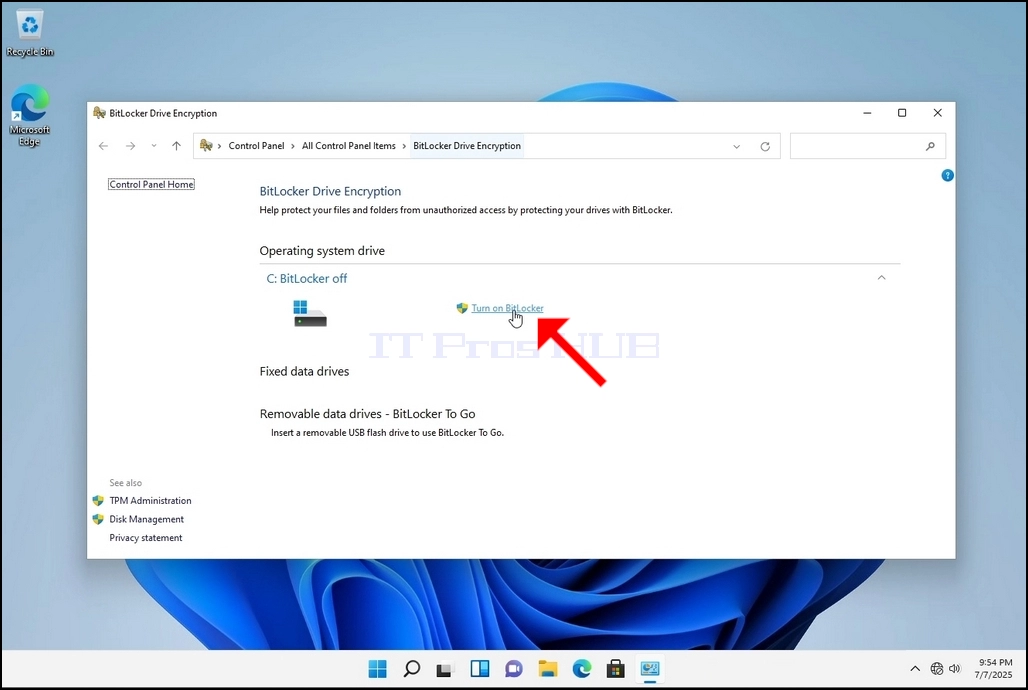Screen dimensions: 1028x690
Task: Select the Removable data drives - BitLocker To Go heading
Action: coord(367,414)
